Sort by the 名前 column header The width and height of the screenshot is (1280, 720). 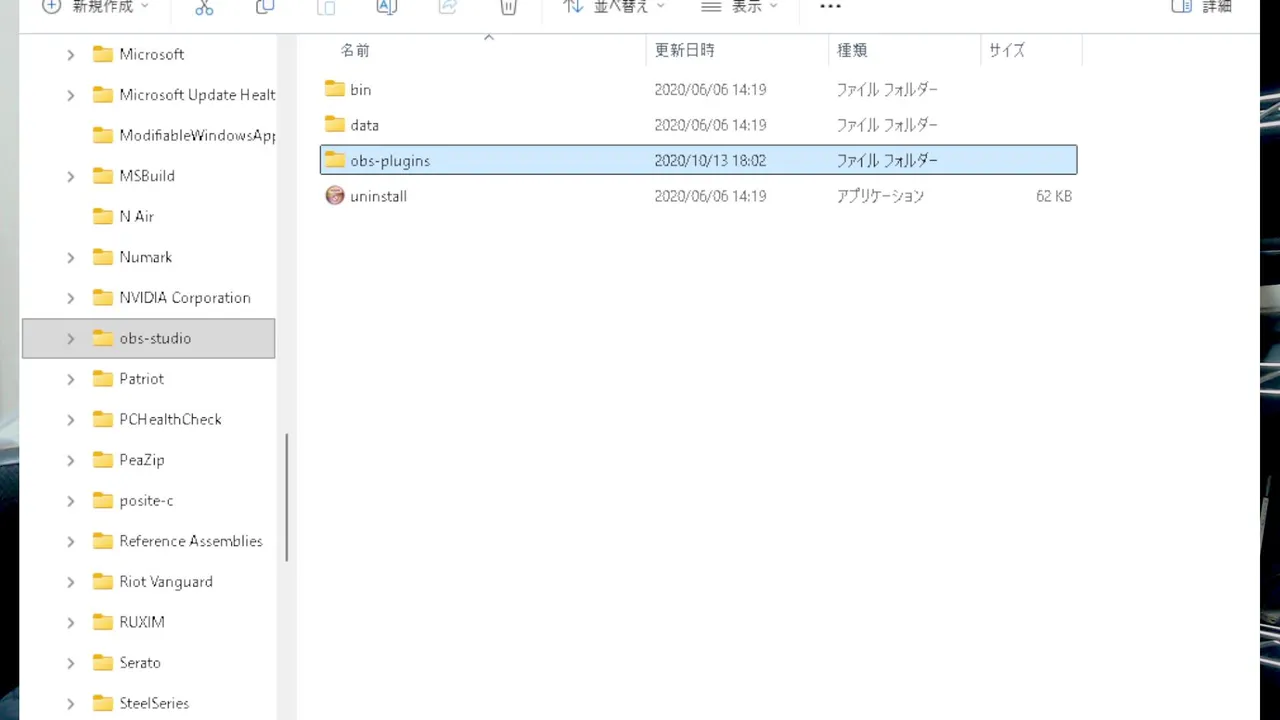355,50
